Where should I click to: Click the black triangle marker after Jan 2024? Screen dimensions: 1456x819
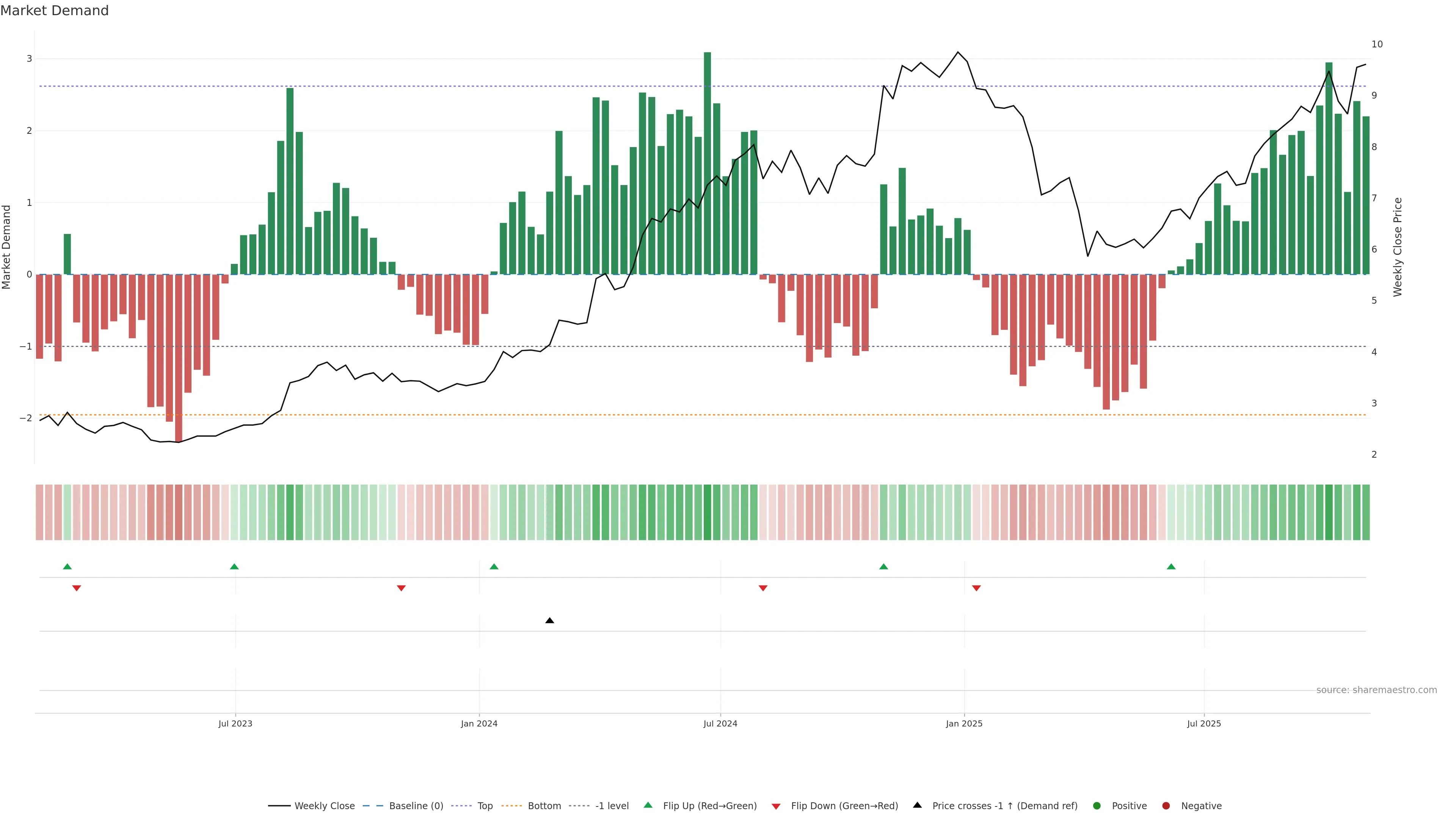click(549, 621)
